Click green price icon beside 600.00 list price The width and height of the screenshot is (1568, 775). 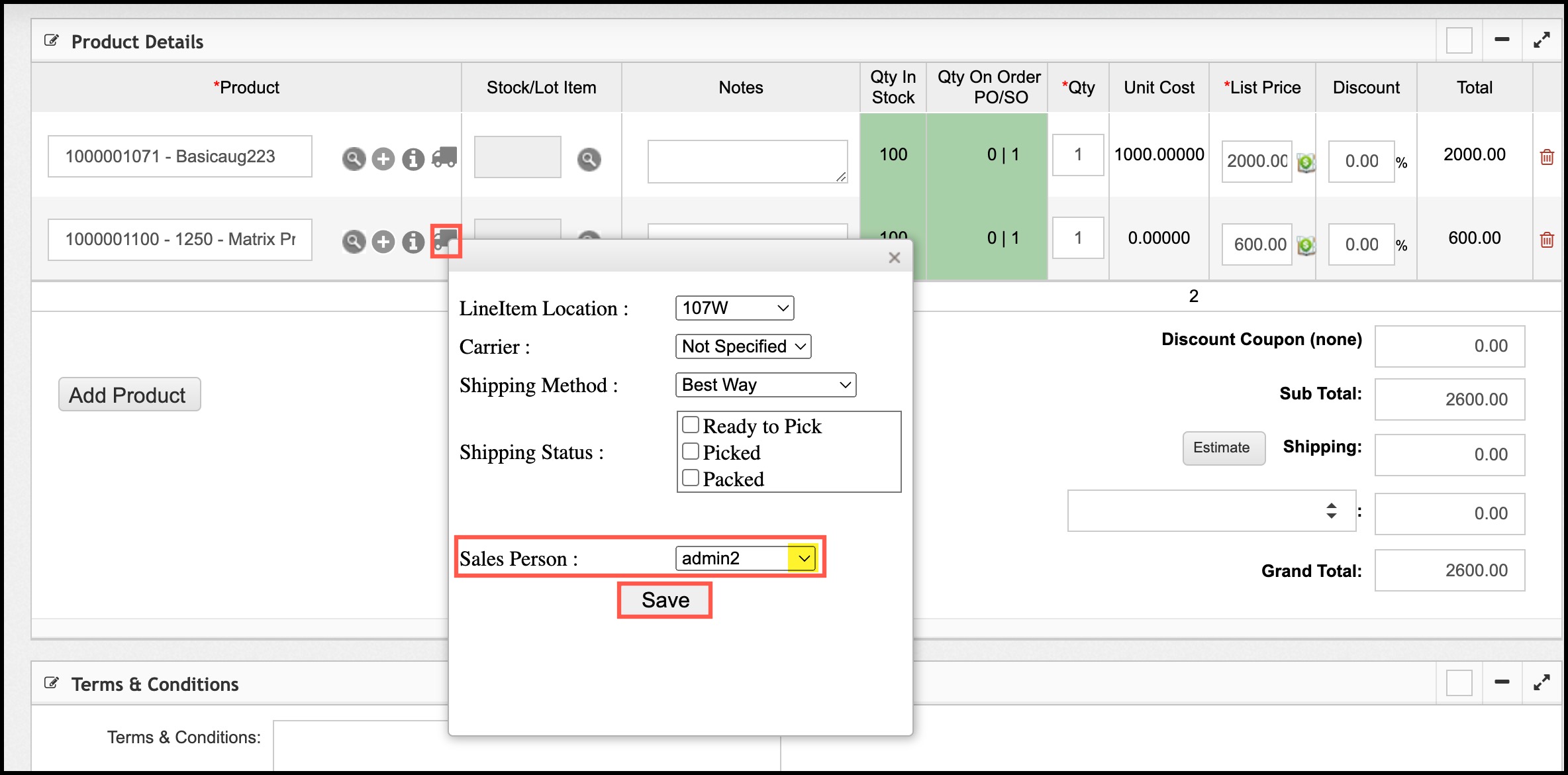[1305, 246]
